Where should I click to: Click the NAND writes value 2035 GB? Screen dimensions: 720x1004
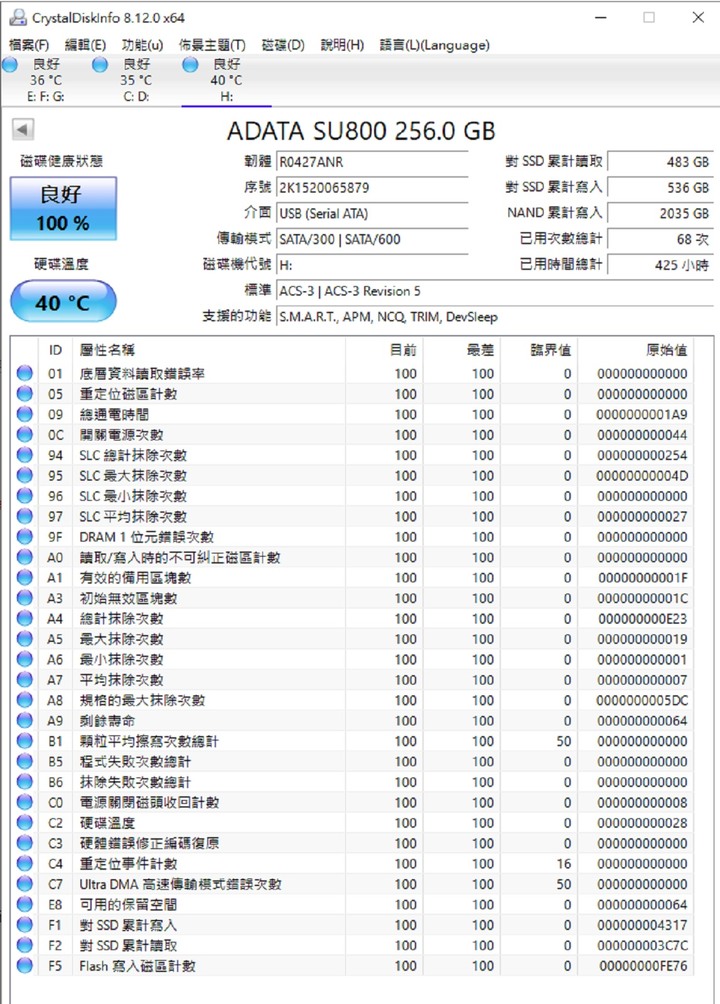[660, 213]
